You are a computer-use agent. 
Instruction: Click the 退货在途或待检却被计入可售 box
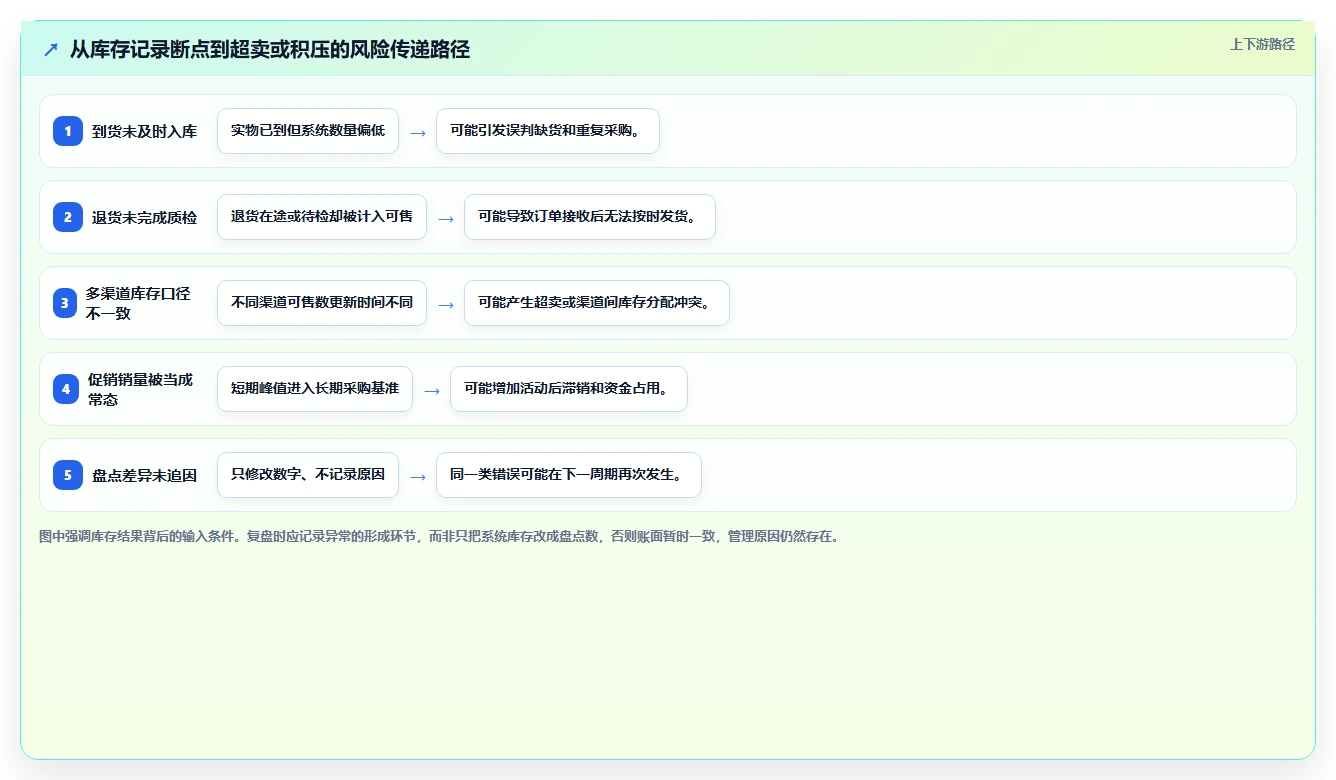point(322,217)
